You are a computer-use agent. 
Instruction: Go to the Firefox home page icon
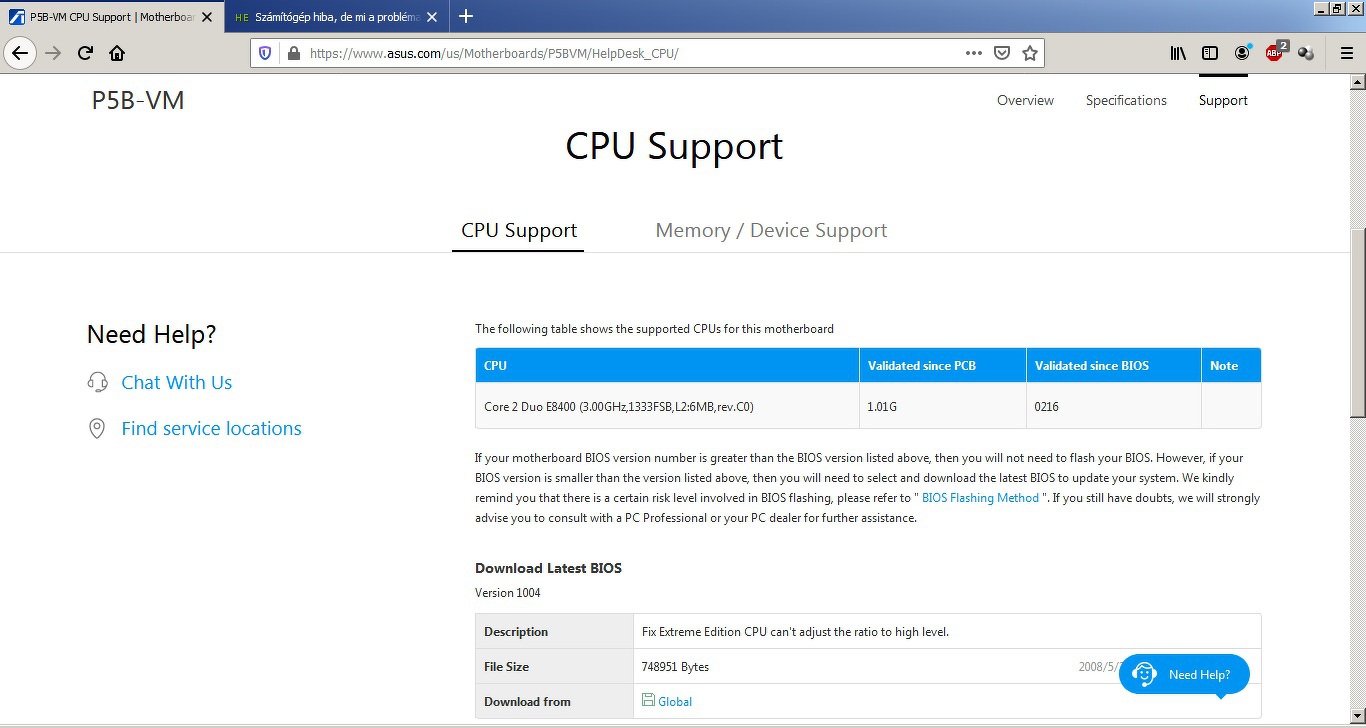[x=117, y=53]
